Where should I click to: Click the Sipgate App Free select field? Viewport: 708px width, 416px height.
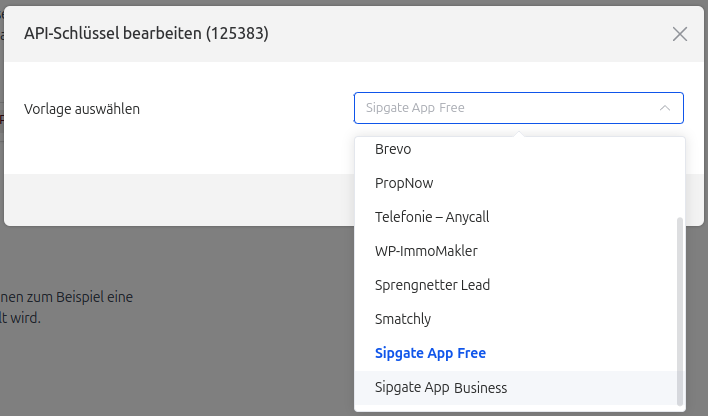point(500,108)
